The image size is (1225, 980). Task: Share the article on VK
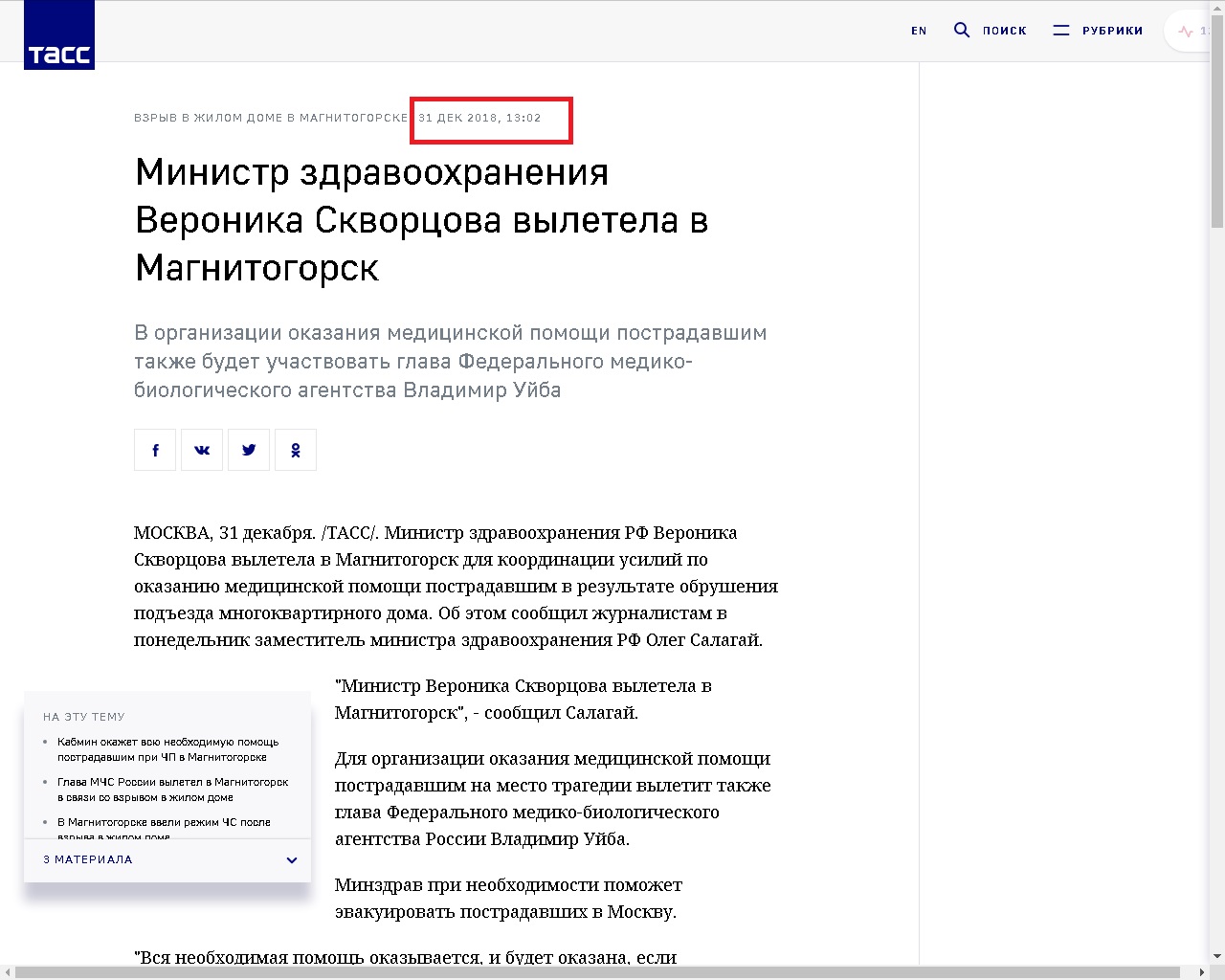201,450
